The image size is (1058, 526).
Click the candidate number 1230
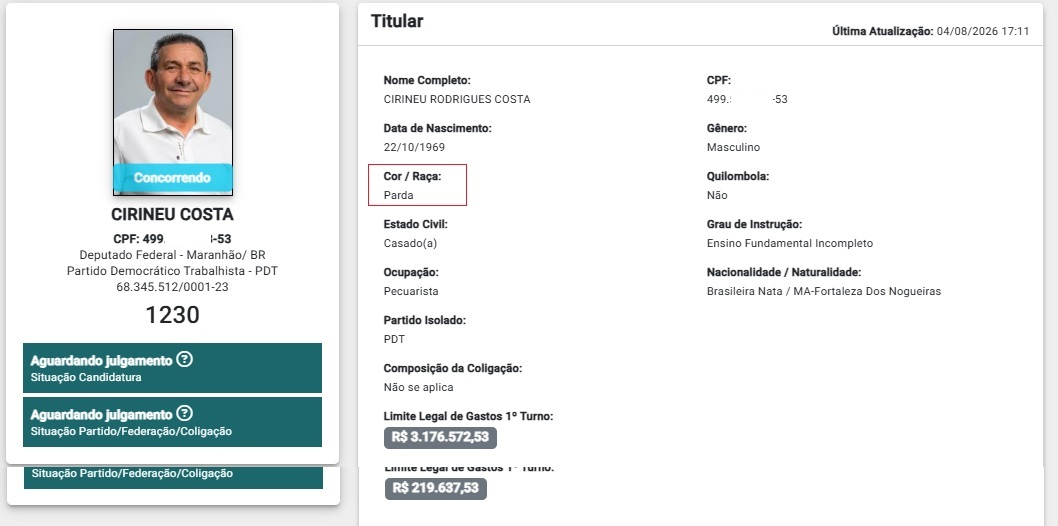click(173, 315)
